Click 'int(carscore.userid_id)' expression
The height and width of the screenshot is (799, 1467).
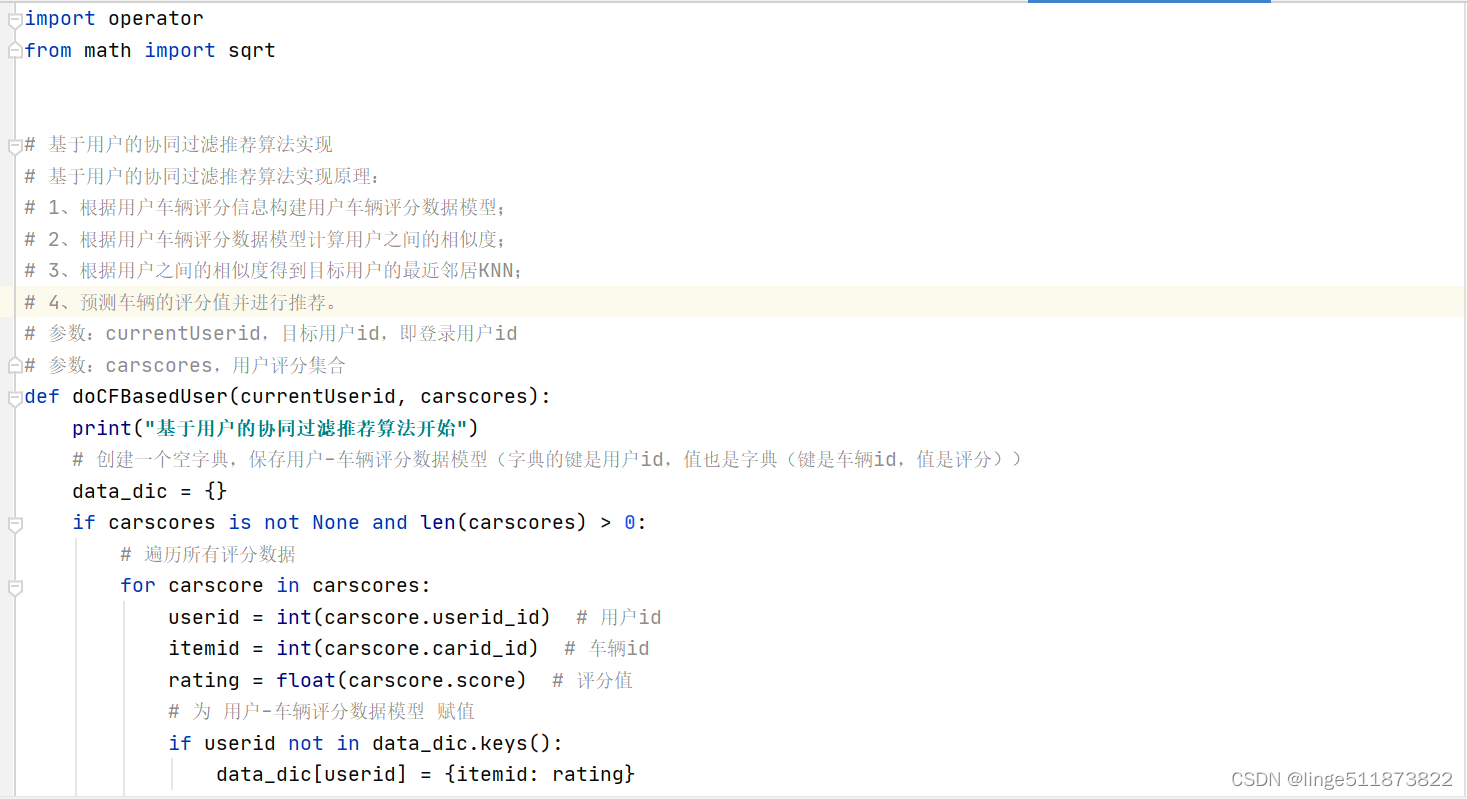(414, 617)
